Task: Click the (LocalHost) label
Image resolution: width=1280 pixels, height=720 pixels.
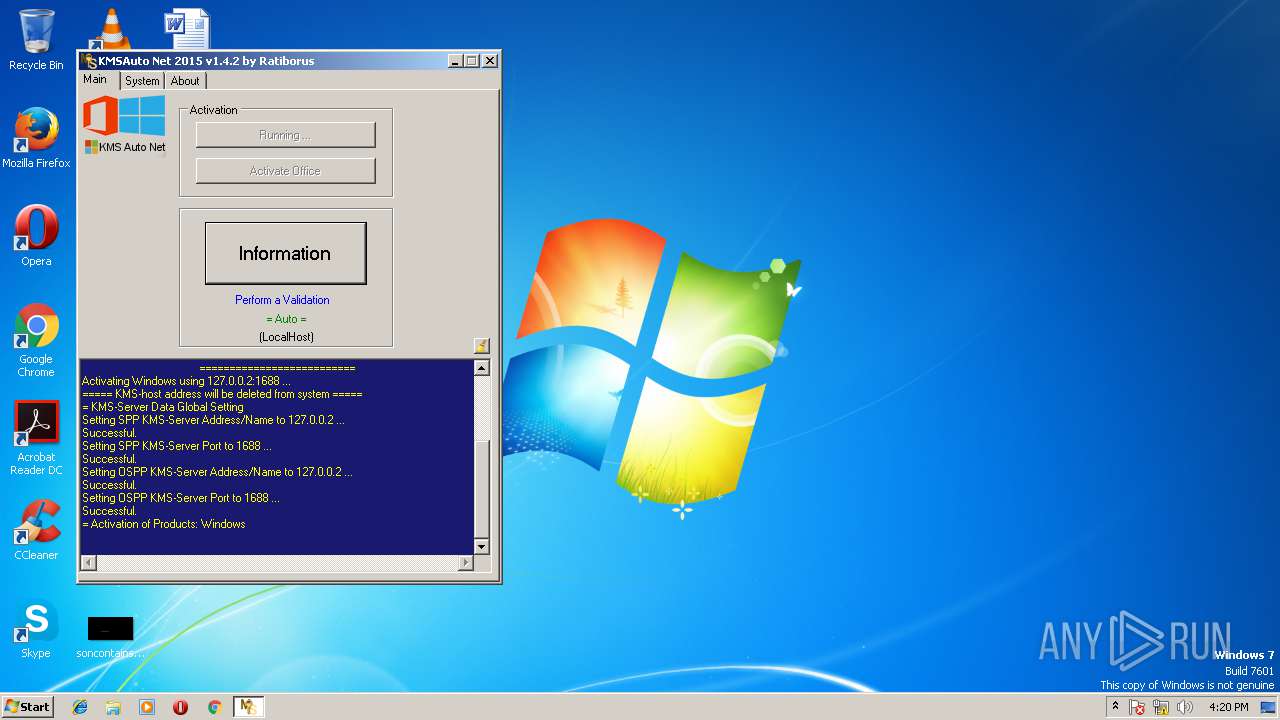Action: [x=286, y=337]
